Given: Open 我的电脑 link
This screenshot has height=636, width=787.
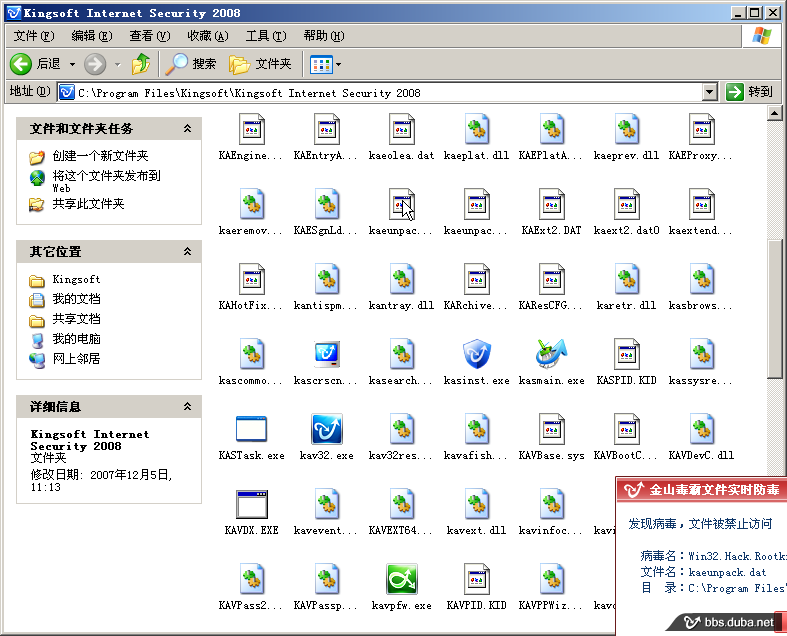Looking at the screenshot, I should 76,339.
